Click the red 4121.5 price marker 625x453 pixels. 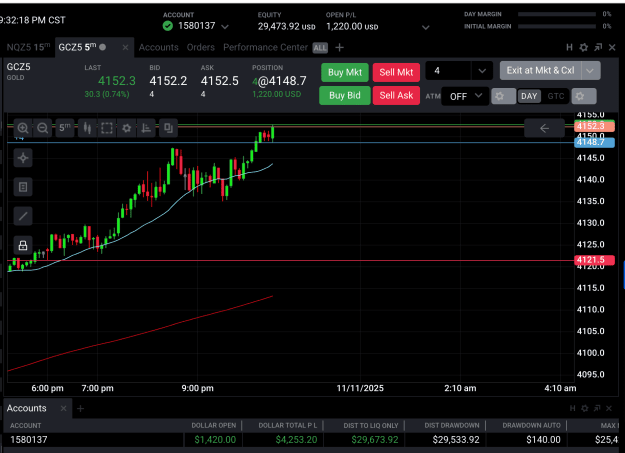click(x=594, y=260)
